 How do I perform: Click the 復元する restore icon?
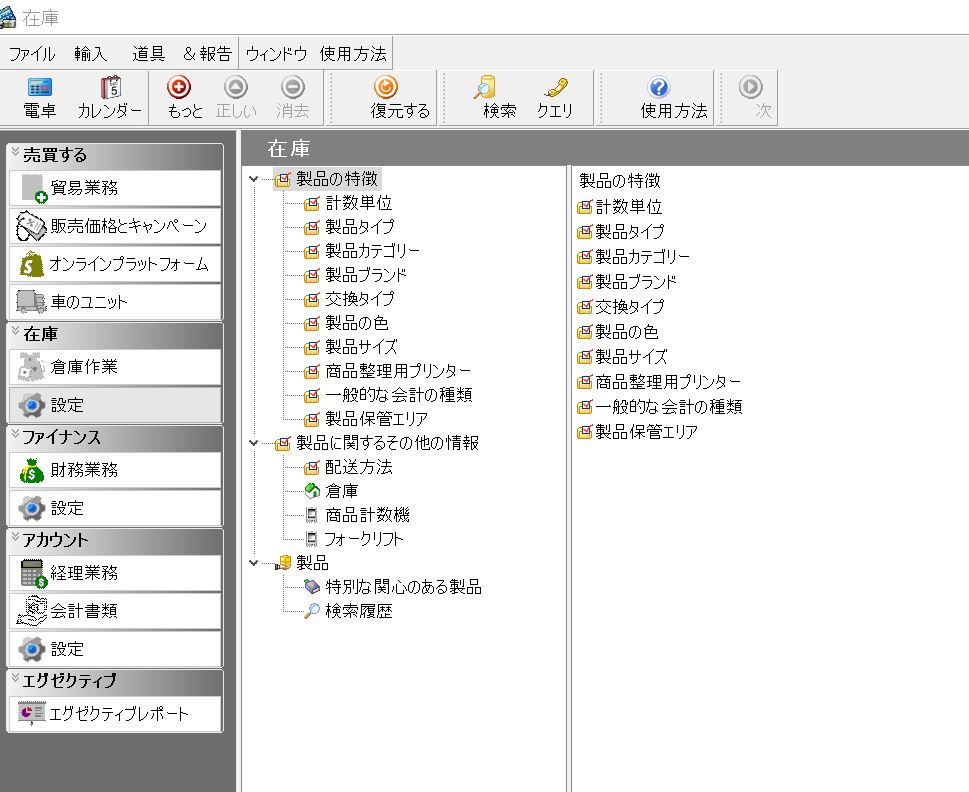(385, 88)
